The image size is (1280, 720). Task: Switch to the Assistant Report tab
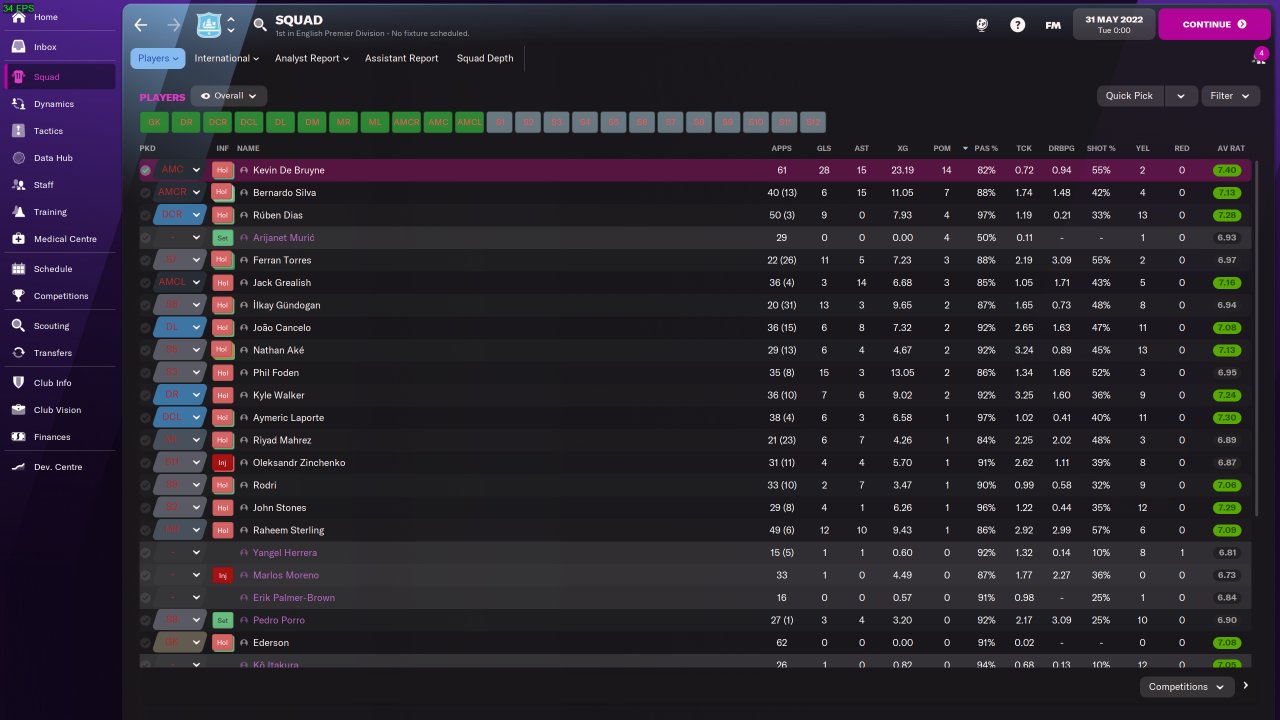click(x=401, y=58)
